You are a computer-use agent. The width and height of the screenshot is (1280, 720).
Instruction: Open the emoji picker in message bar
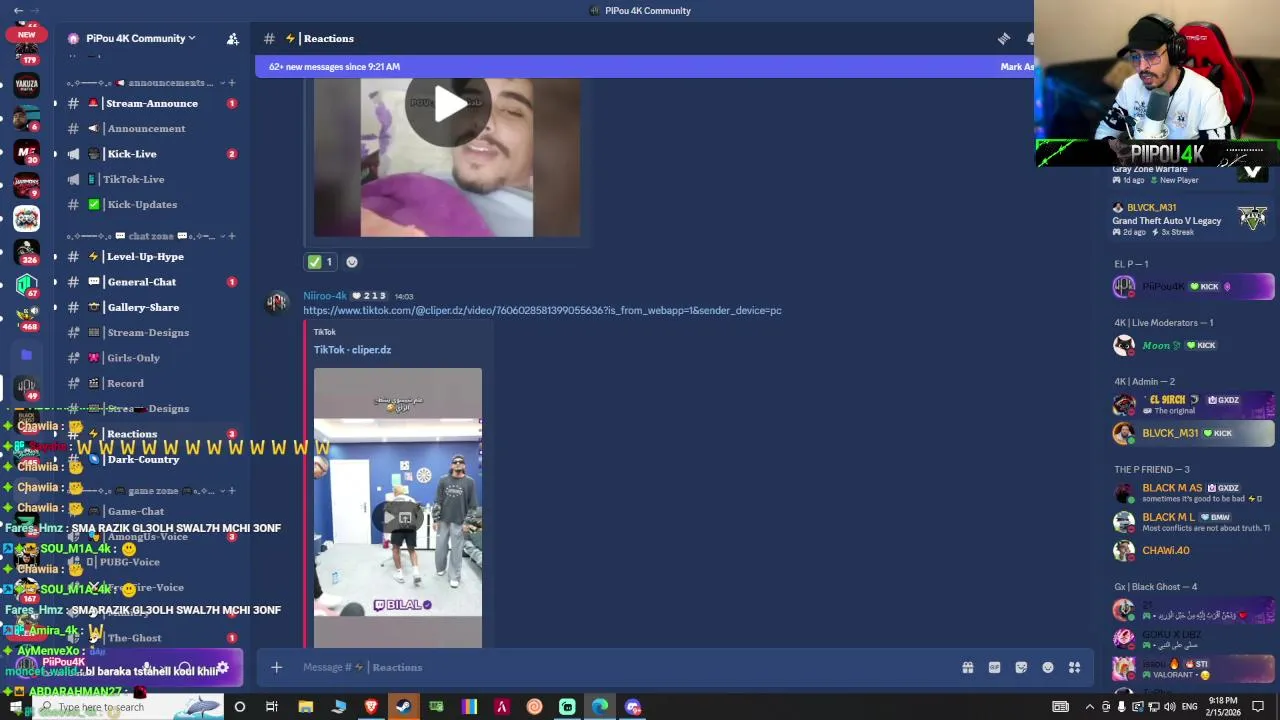pos(1048,667)
